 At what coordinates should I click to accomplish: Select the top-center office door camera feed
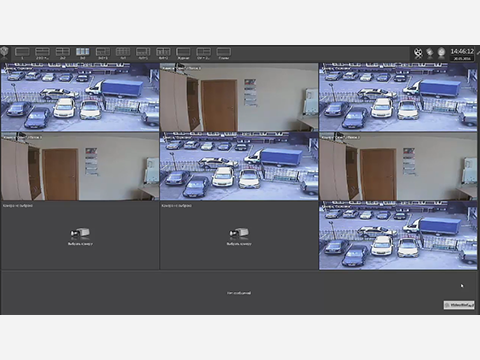239,97
